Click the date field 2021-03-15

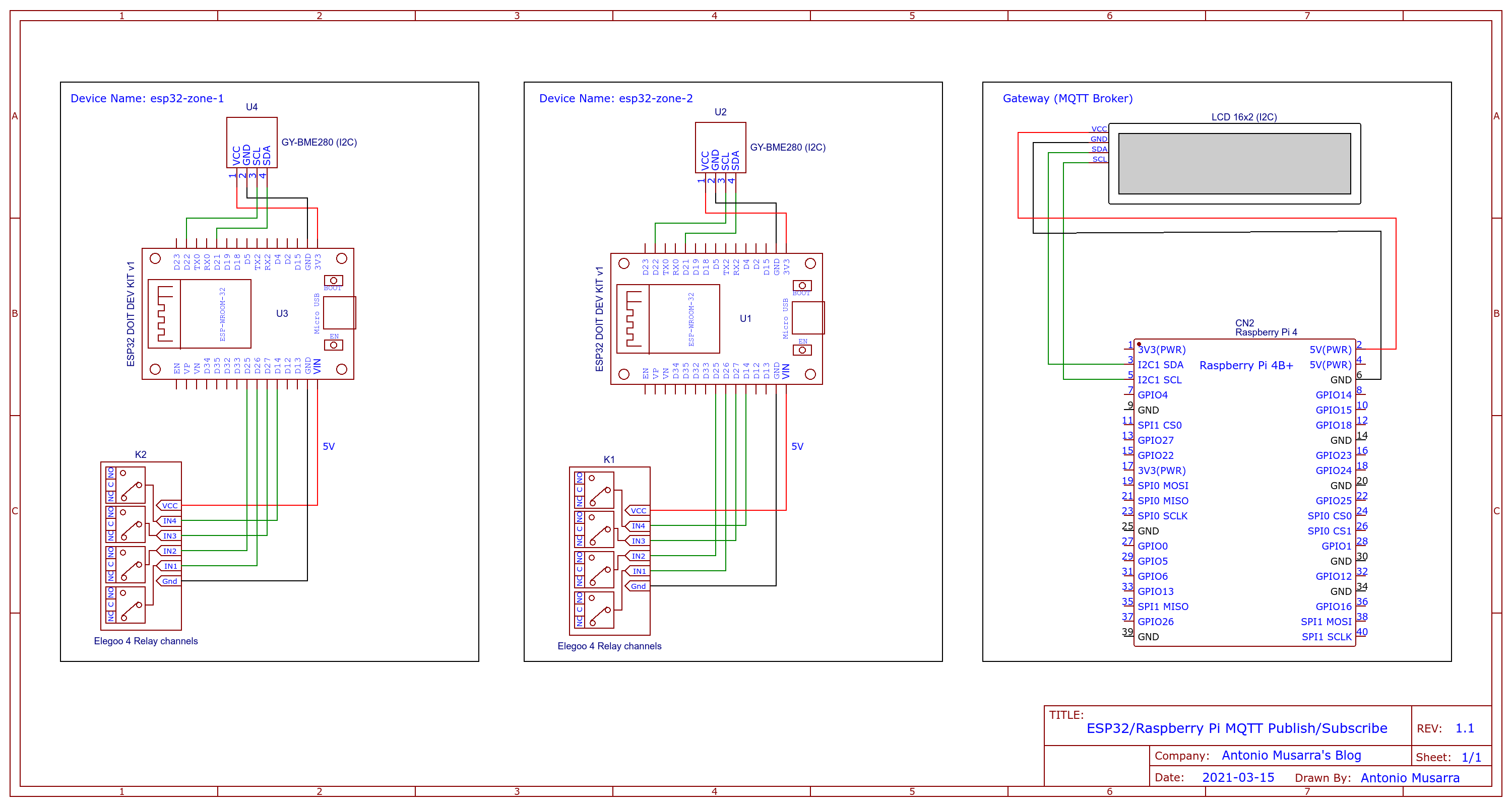coord(1237,778)
